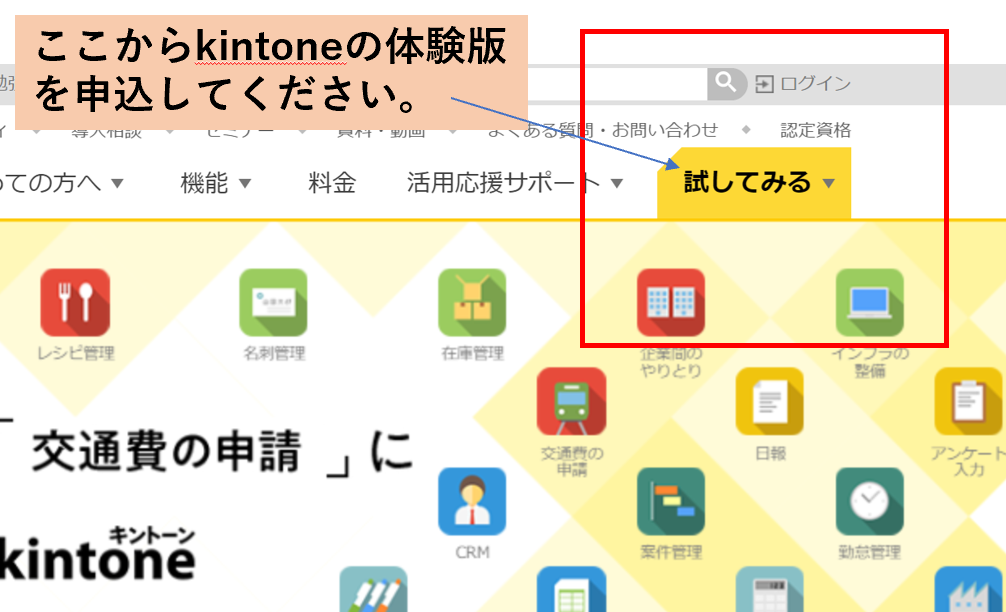Click the 企業間のやりとり building icon
1006x612 pixels.
671,303
